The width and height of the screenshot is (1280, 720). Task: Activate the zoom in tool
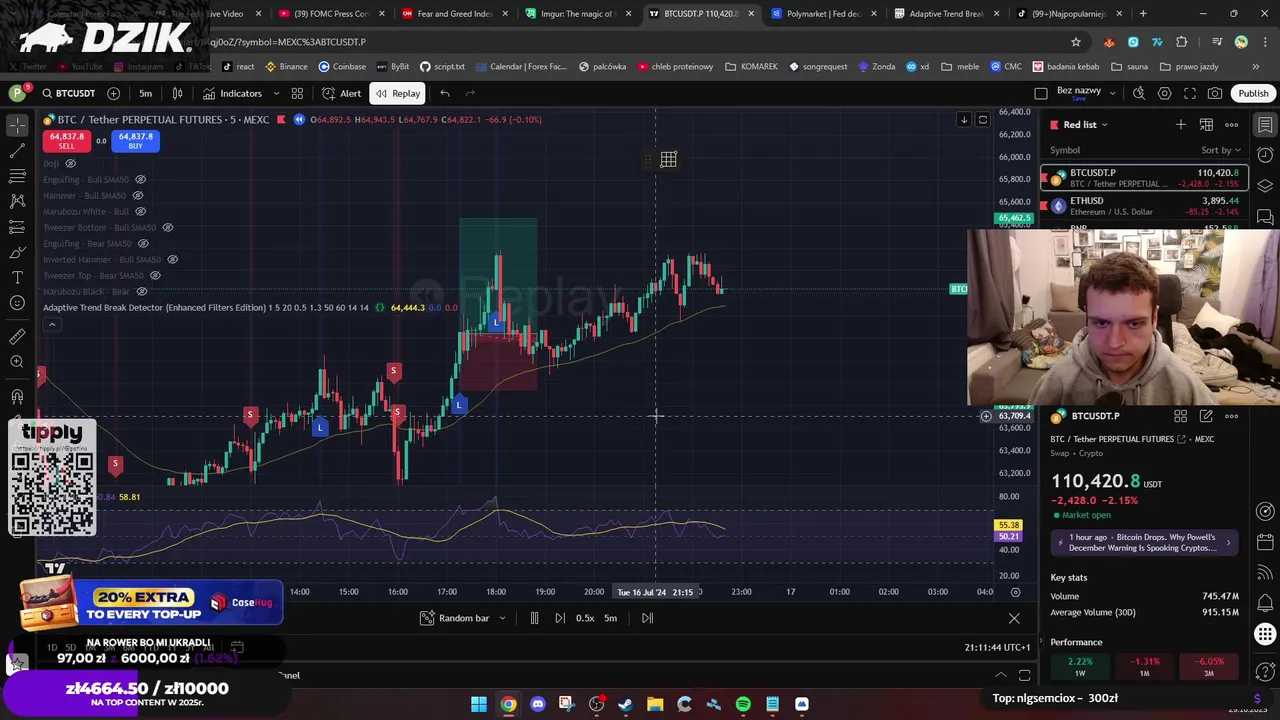(x=17, y=362)
